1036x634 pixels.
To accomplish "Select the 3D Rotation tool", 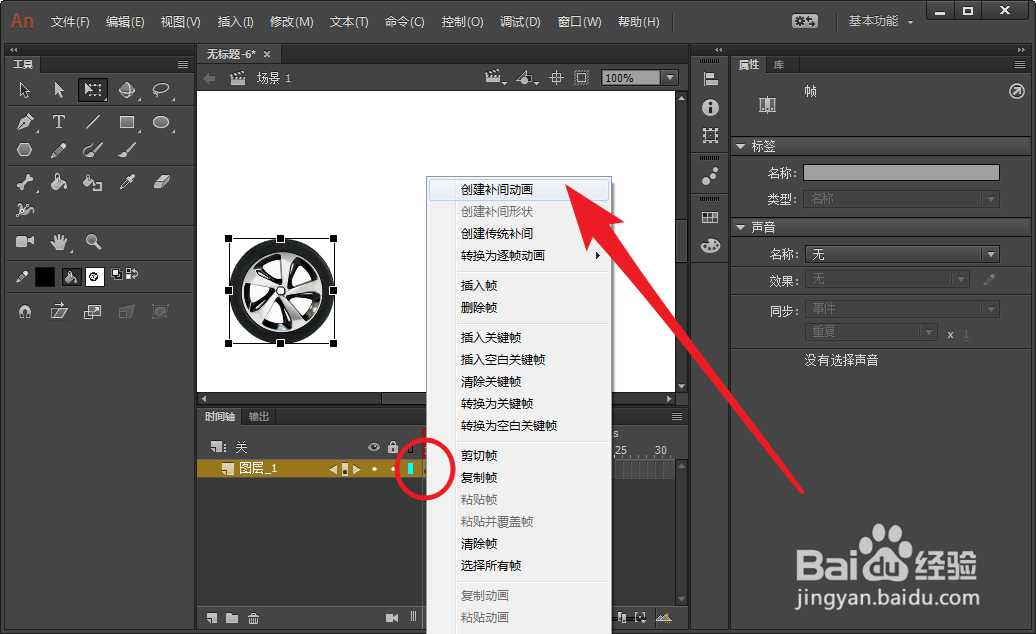I will click(127, 90).
